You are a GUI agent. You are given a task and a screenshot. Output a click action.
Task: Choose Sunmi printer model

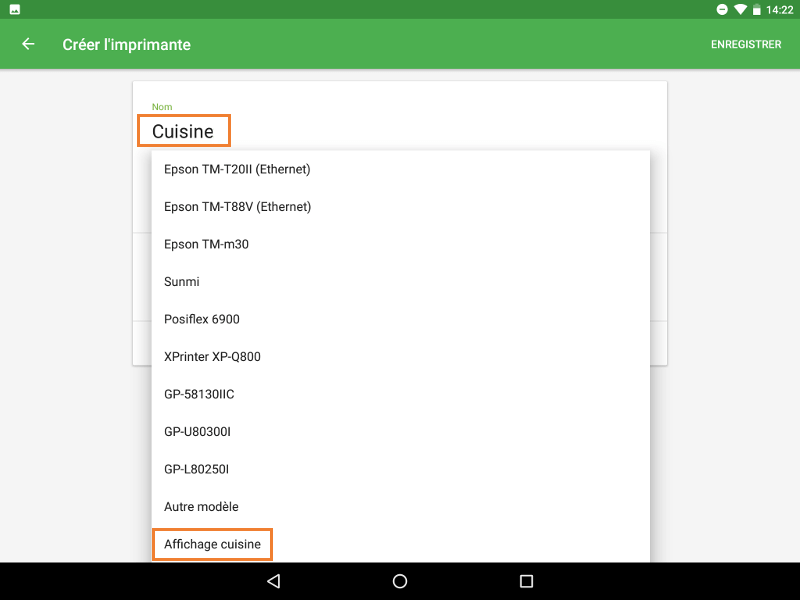pyautogui.click(x=182, y=282)
